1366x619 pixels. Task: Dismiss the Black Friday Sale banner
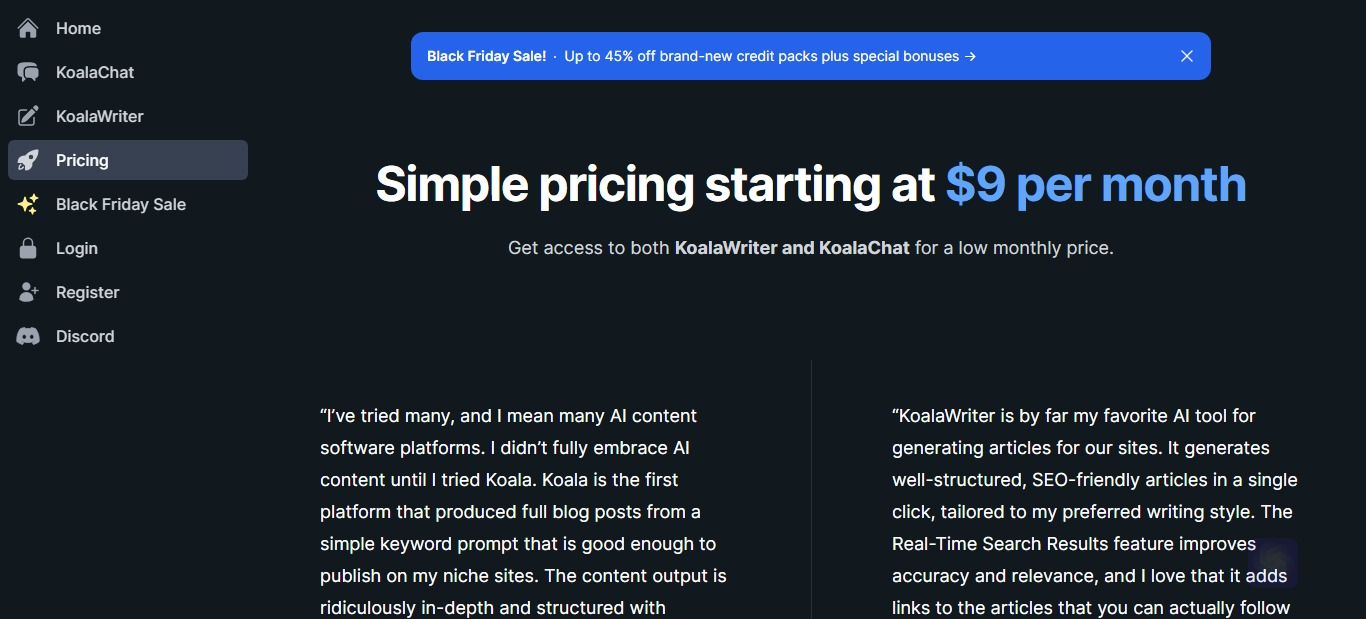[x=1187, y=56]
